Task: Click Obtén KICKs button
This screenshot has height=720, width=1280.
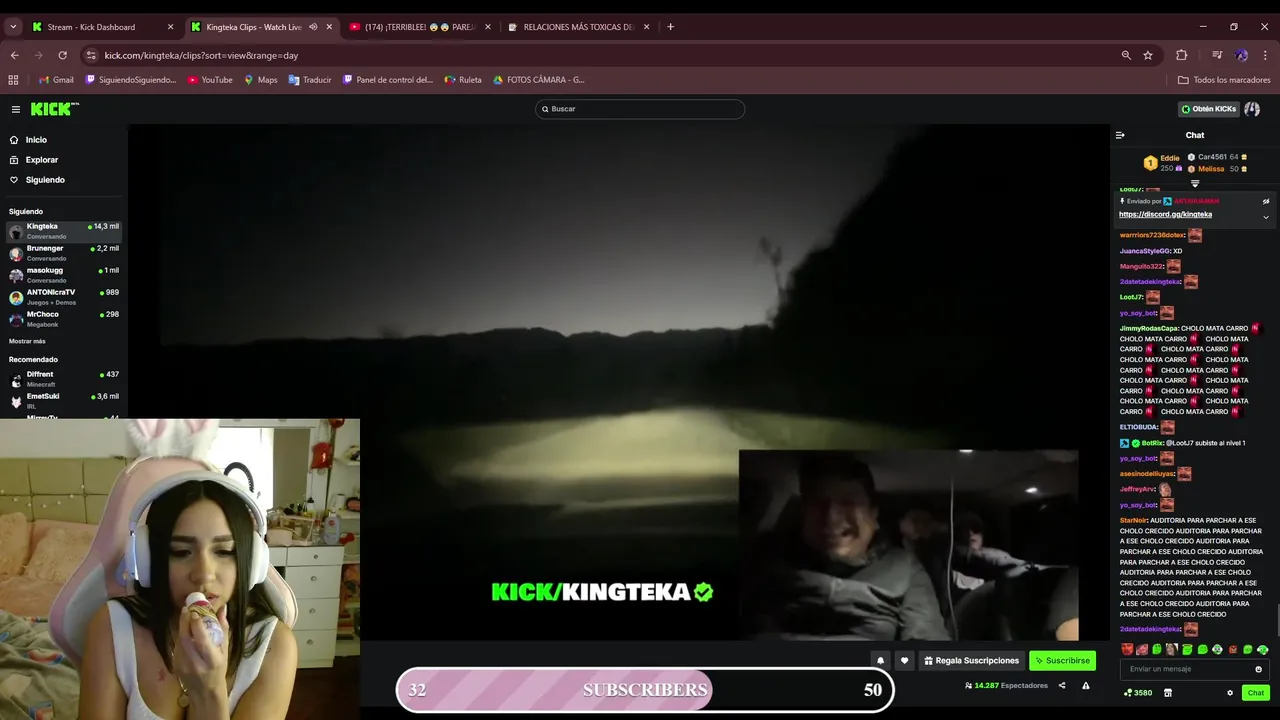Action: [x=1208, y=109]
